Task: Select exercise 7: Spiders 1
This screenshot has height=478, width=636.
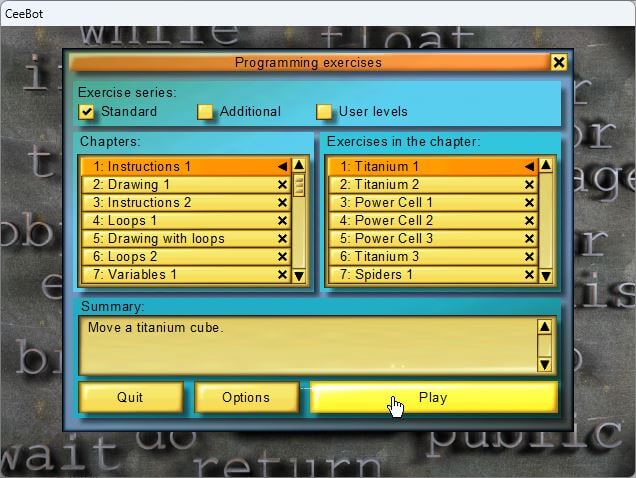Action: (433, 274)
